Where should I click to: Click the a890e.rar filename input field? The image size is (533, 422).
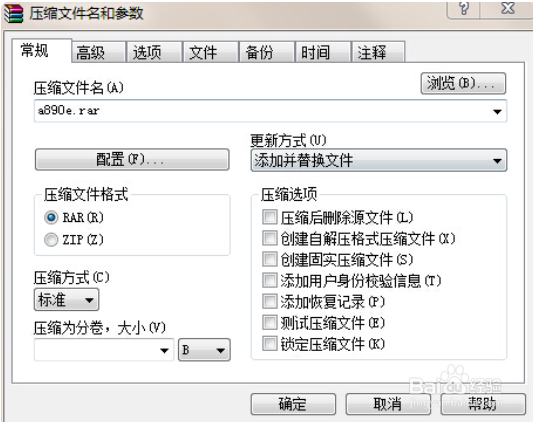pos(270,111)
